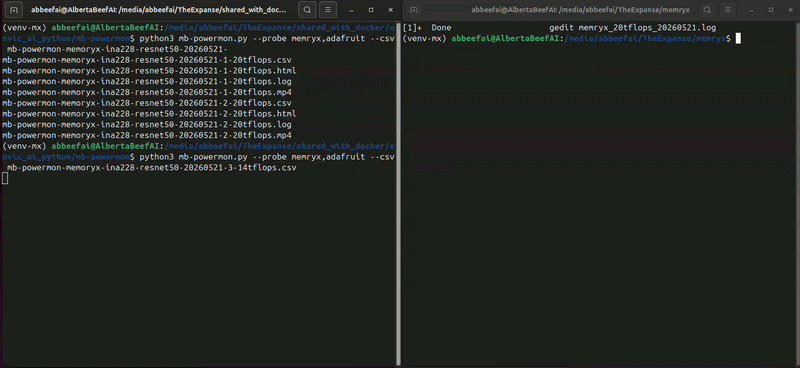Click the 20260521-2-20tflops.log file name
Viewport: 800px width, 368px height.
(x=147, y=125)
